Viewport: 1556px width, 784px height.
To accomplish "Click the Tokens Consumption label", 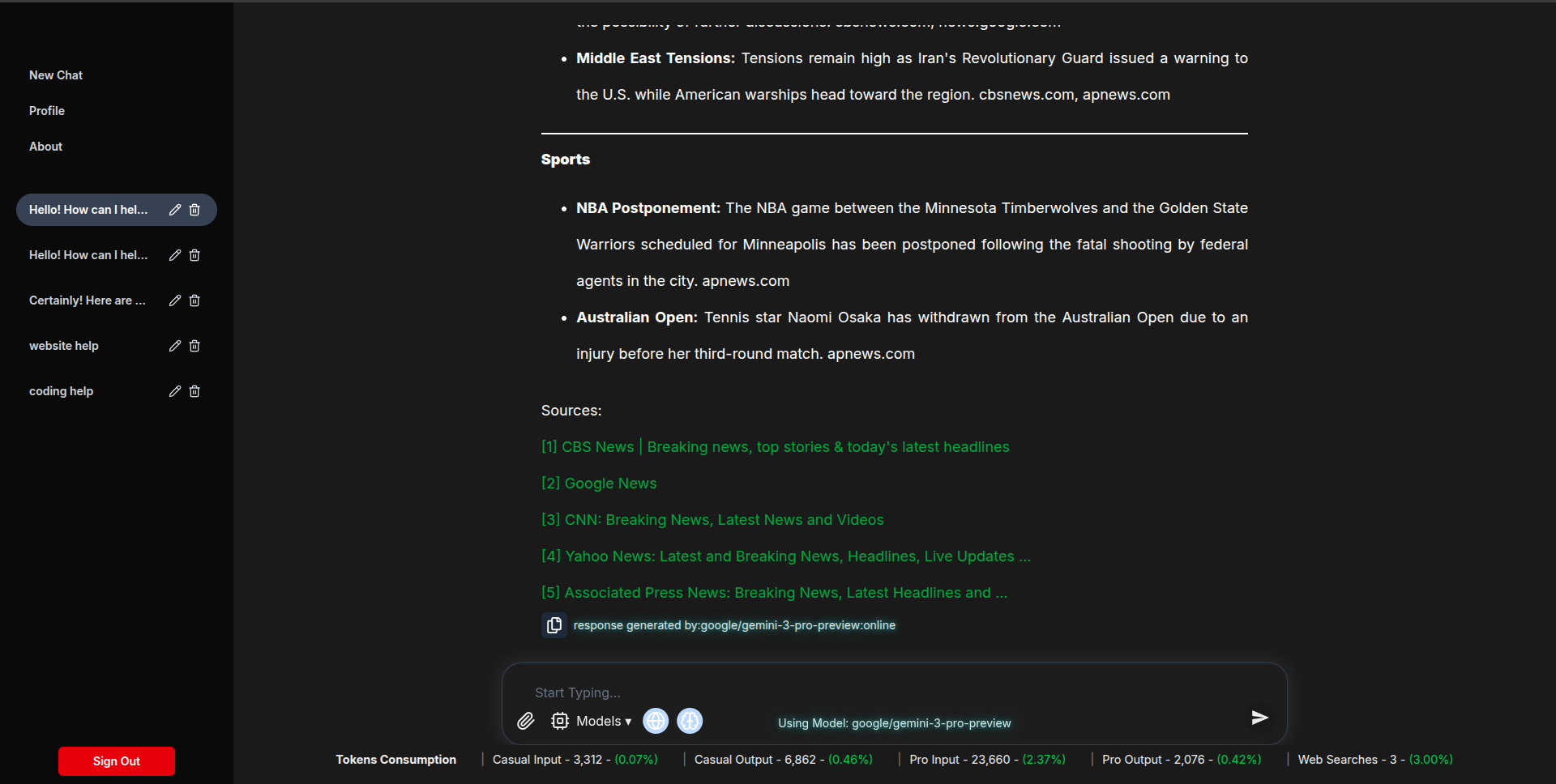I will coord(396,760).
